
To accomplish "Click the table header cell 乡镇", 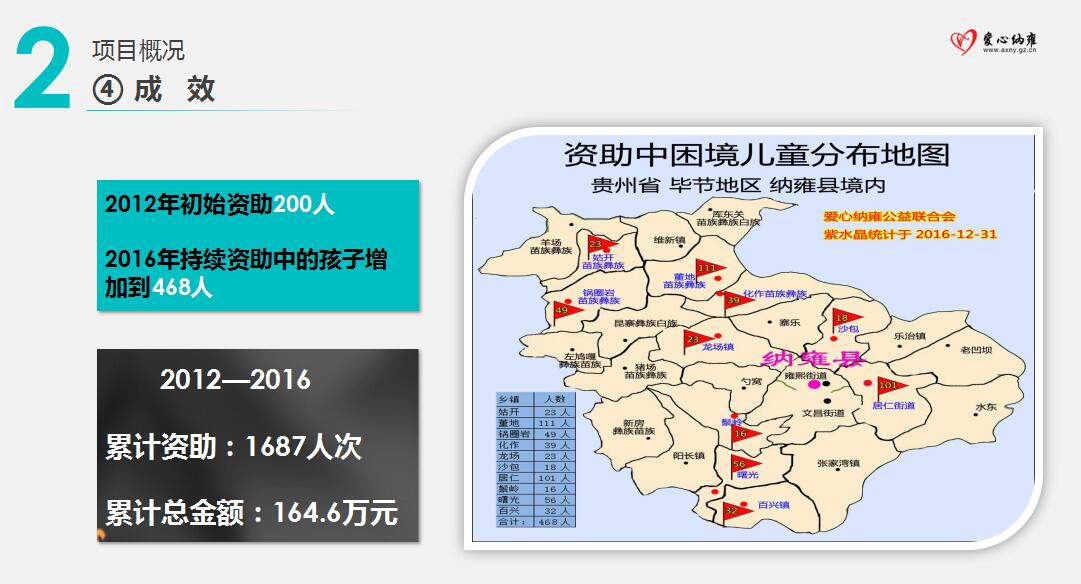I will tap(515, 399).
